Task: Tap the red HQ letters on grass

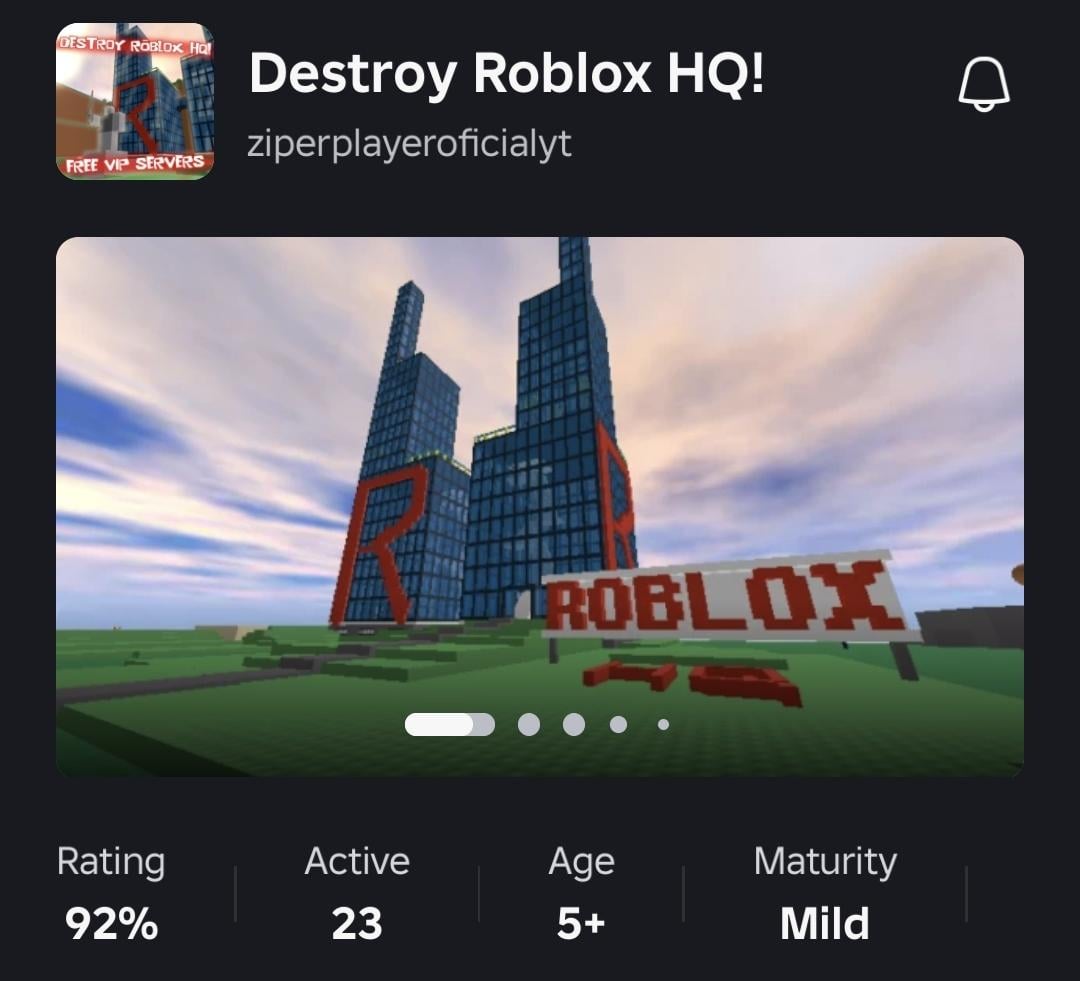Action: [693, 681]
